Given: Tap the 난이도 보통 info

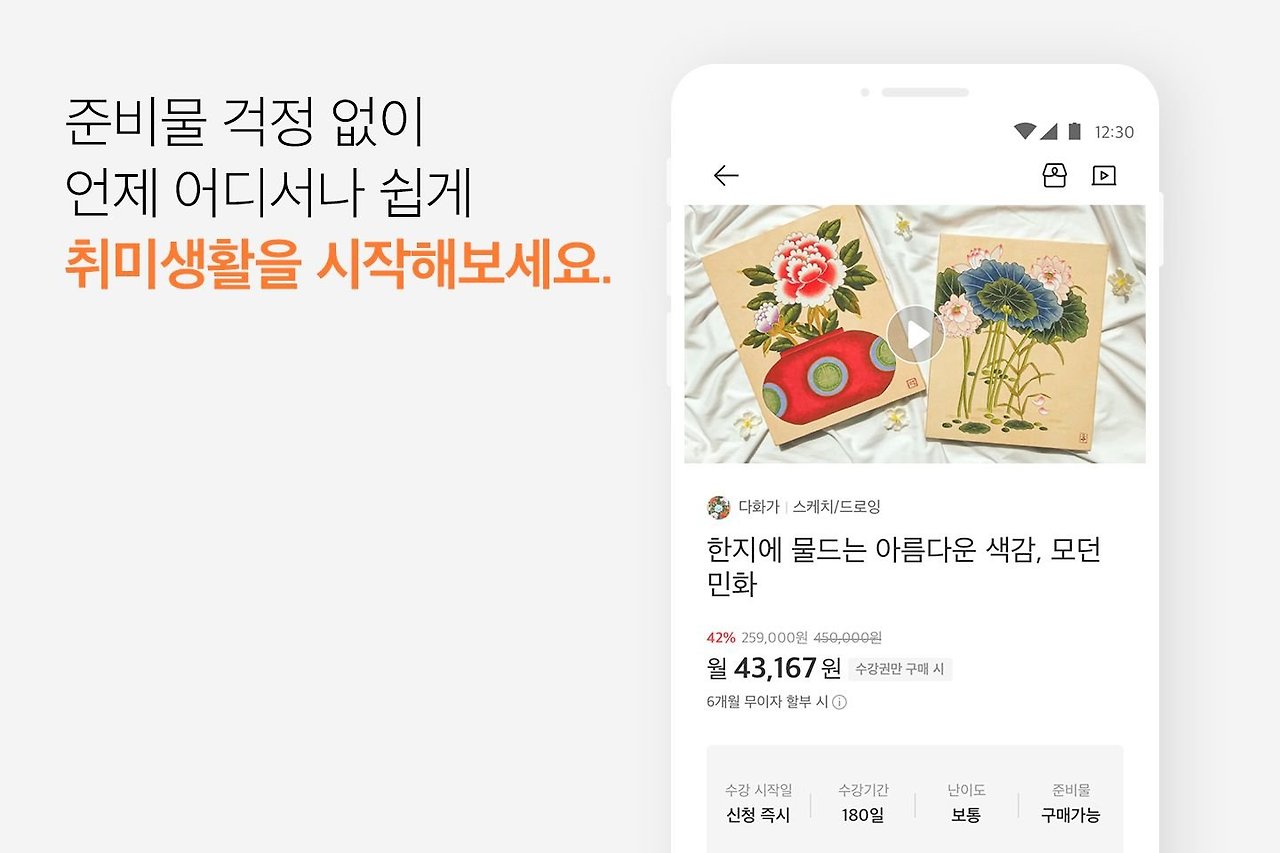Looking at the screenshot, I should click(x=966, y=803).
